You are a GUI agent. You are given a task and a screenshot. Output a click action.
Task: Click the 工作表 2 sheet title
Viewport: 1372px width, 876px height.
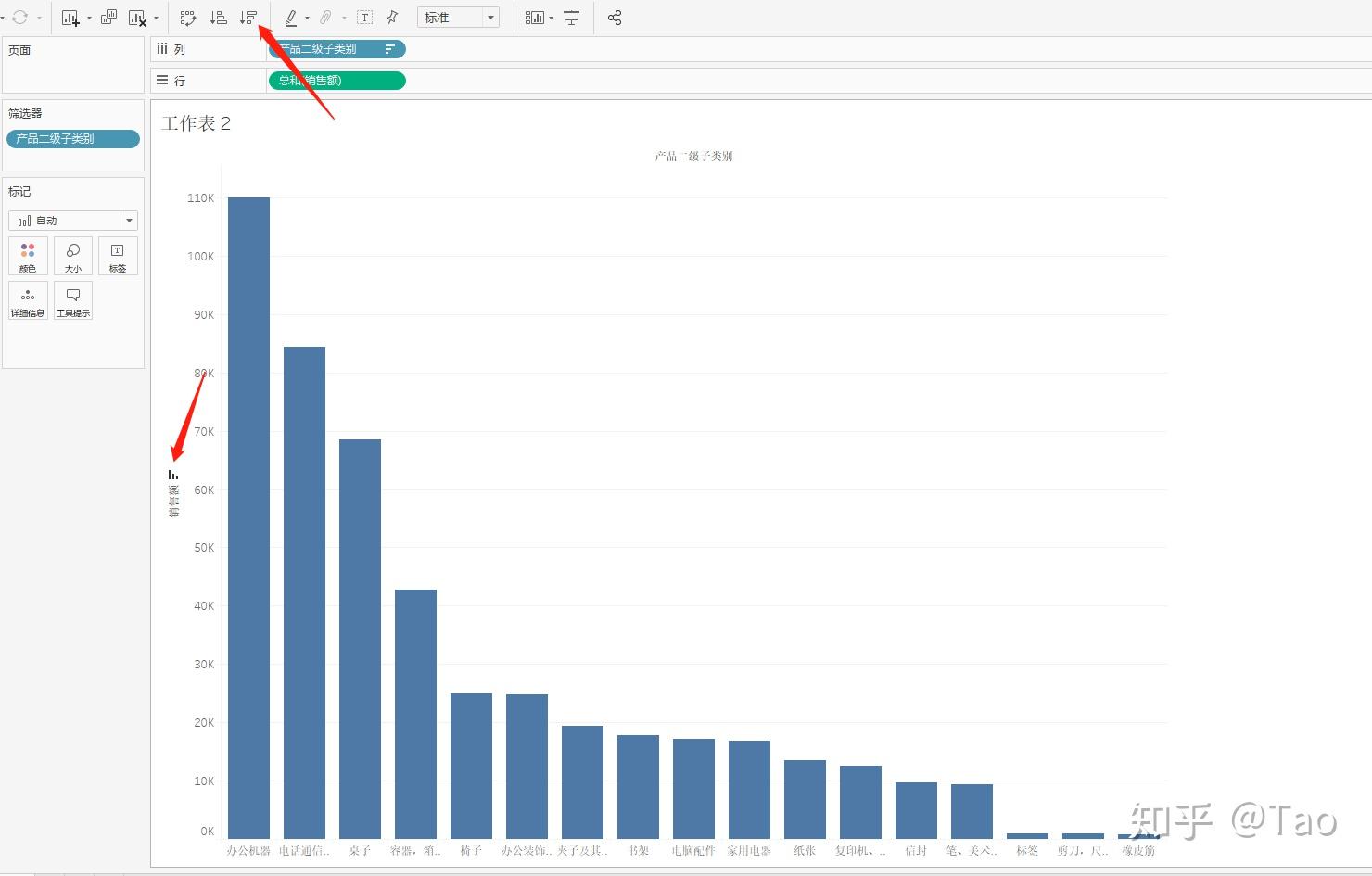196,124
